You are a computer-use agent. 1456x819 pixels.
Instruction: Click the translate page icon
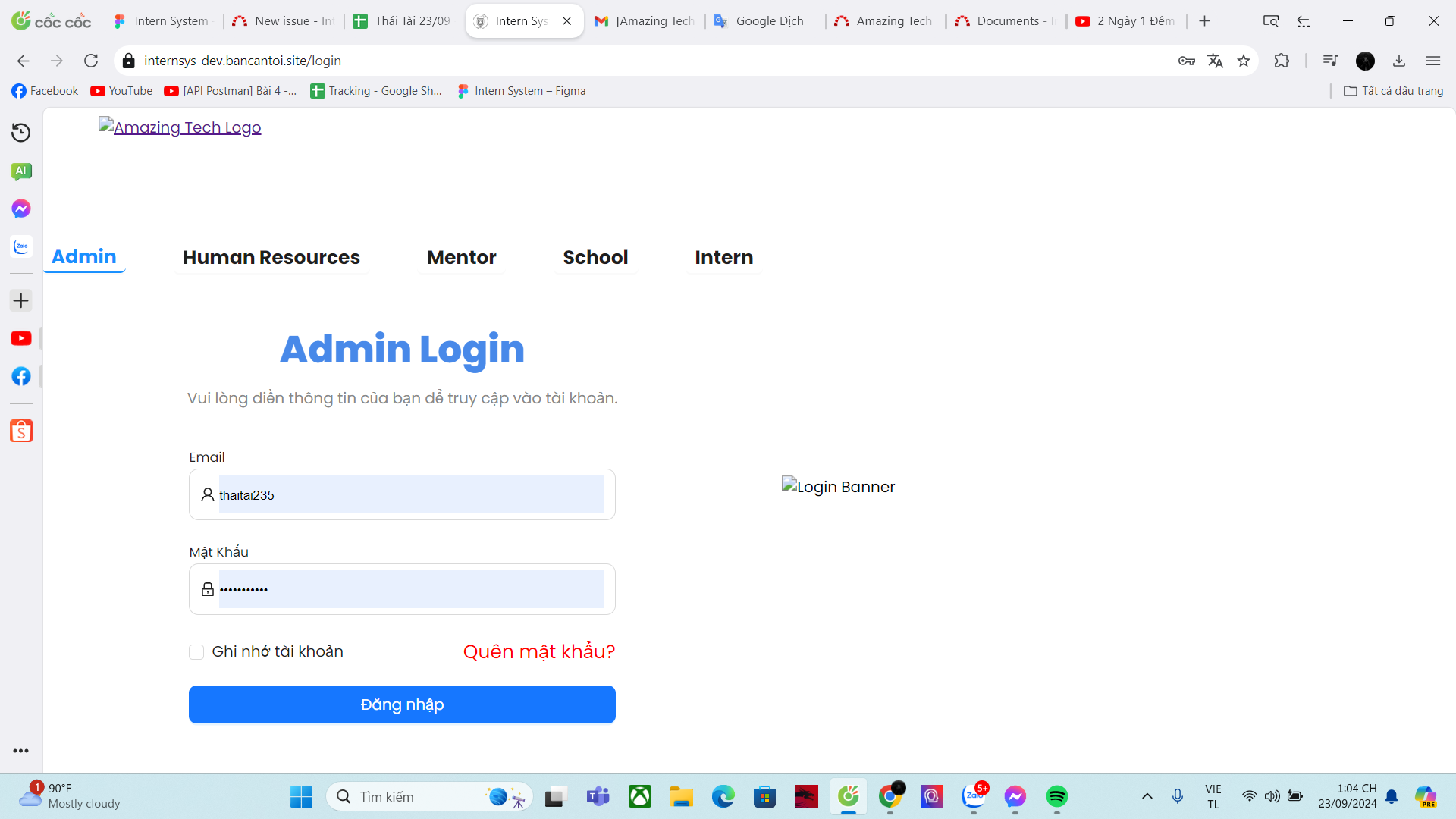1215,61
